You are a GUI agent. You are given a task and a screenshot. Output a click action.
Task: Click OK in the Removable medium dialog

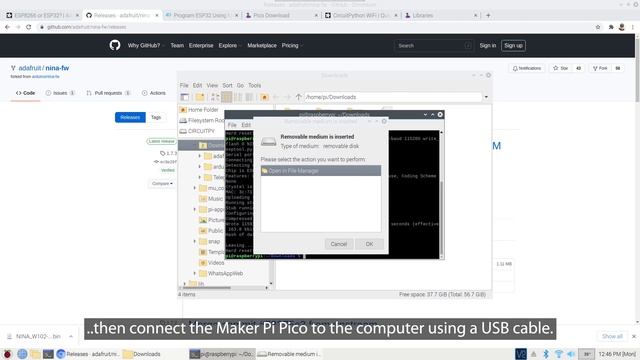point(369,244)
